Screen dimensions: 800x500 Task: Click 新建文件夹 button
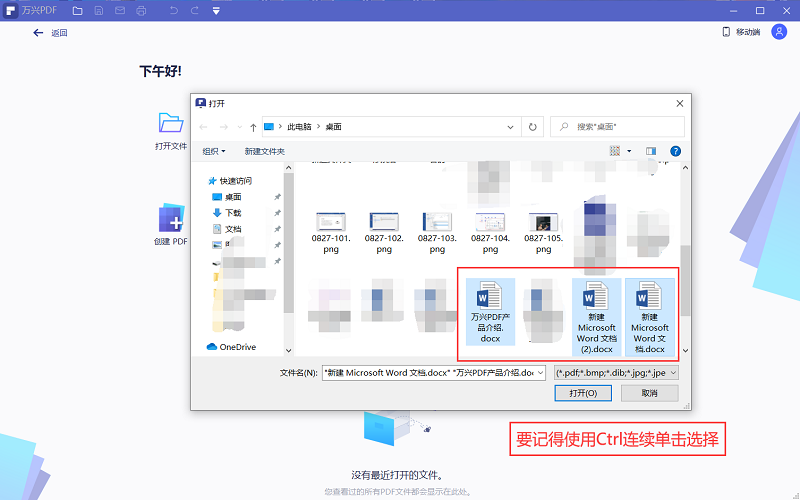pos(264,152)
